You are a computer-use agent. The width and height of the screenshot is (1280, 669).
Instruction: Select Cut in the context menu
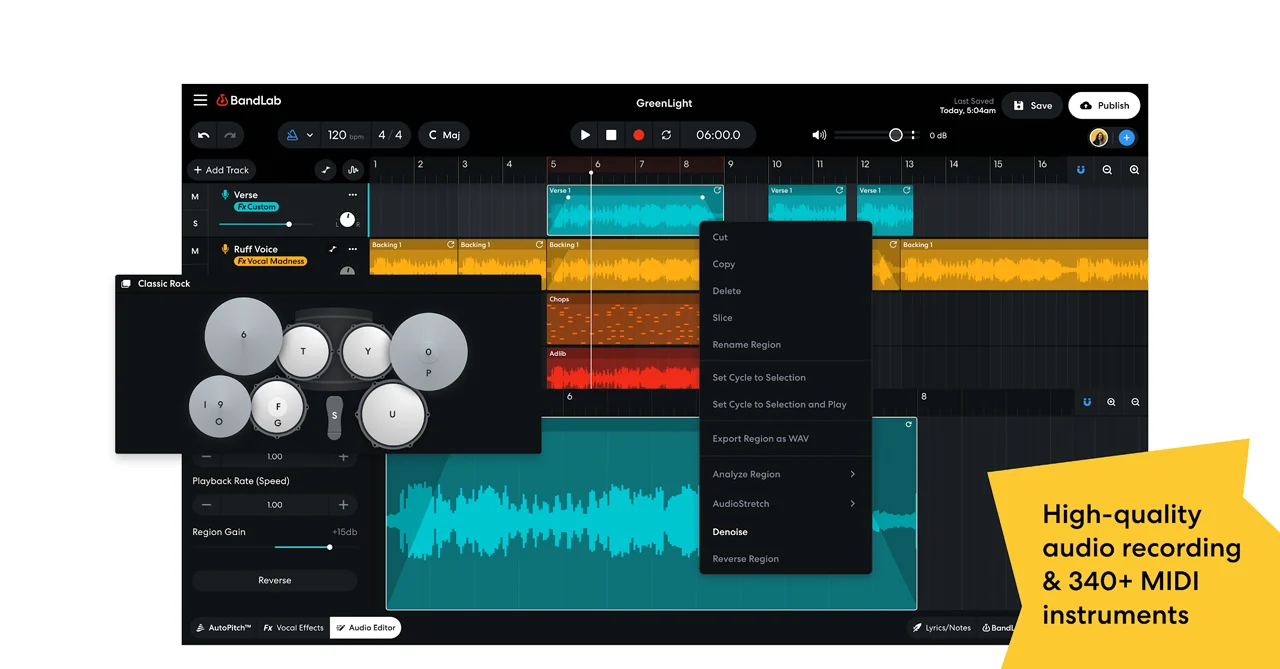point(785,237)
